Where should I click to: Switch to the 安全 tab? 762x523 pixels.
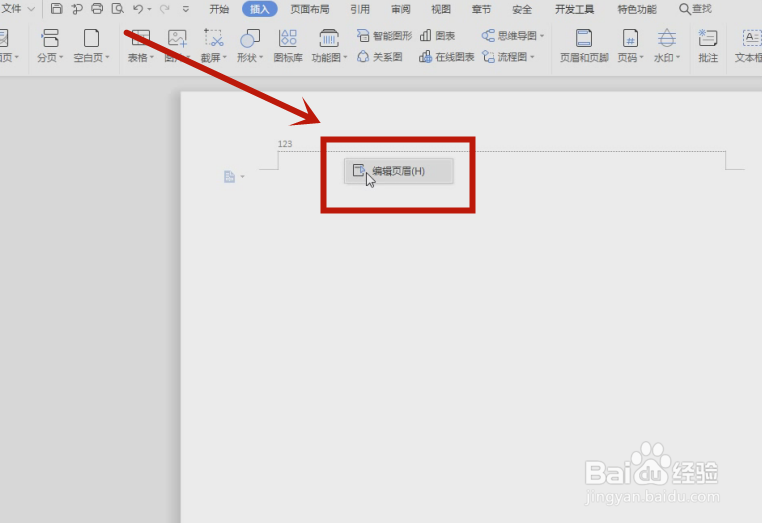[522, 9]
